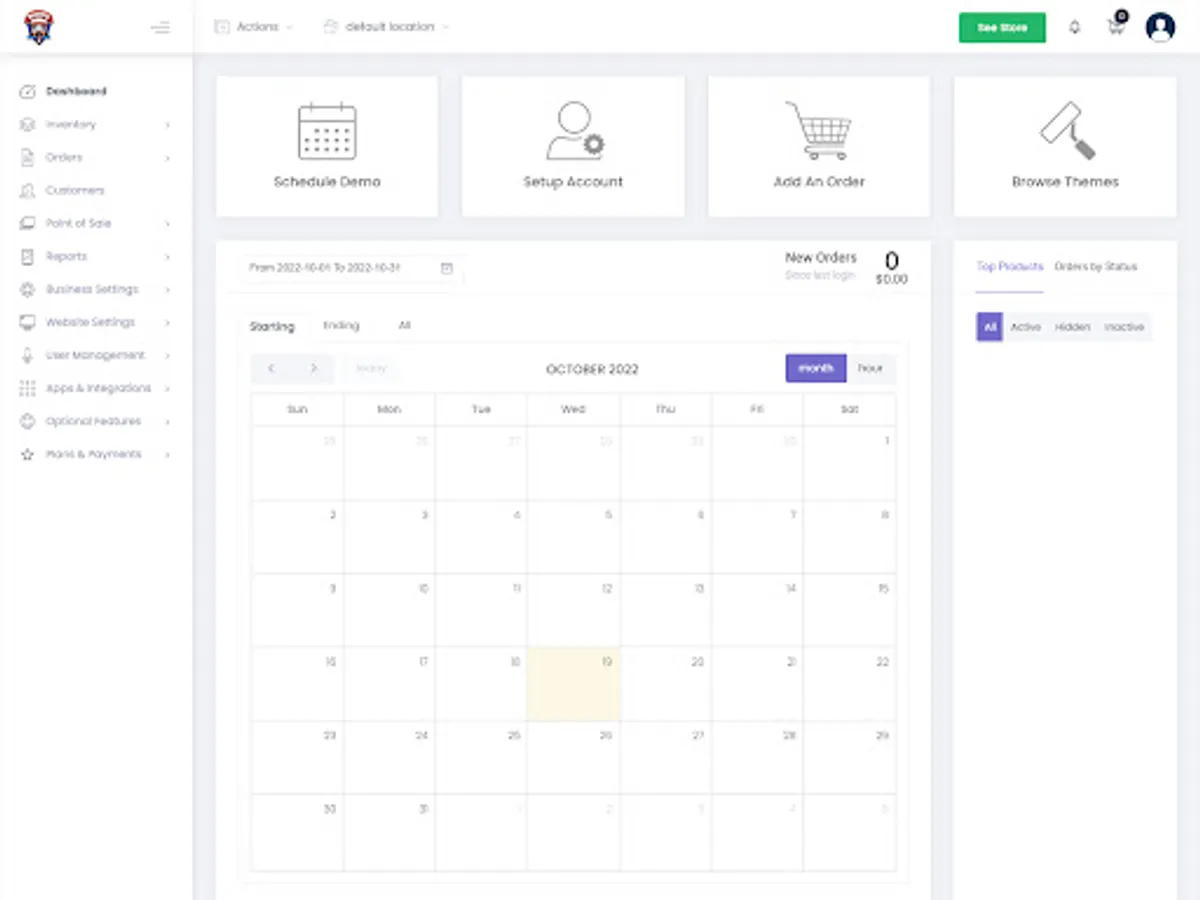
Task: Open notifications with the bell icon
Action: point(1075,27)
